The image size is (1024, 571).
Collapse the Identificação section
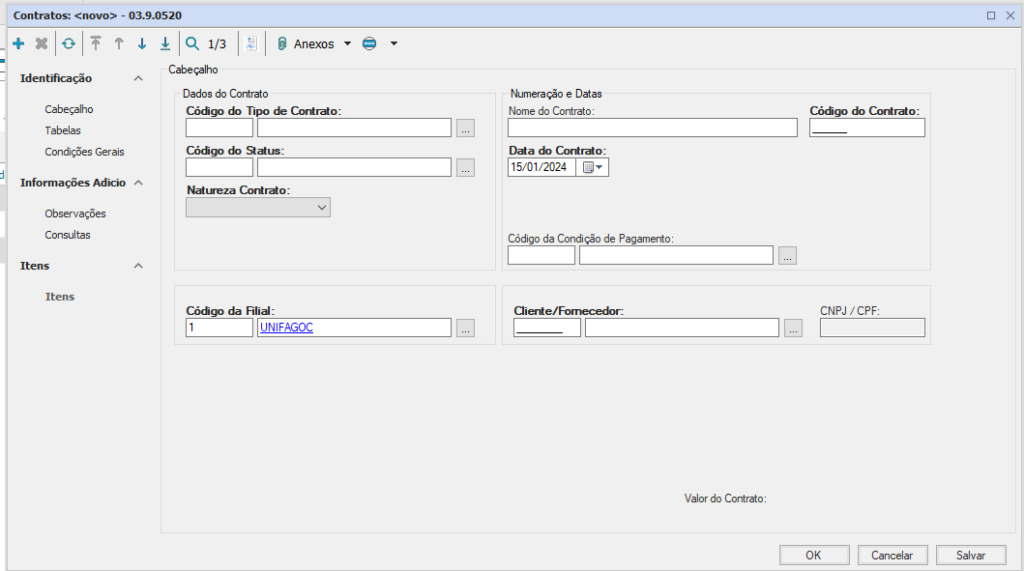[x=138, y=78]
